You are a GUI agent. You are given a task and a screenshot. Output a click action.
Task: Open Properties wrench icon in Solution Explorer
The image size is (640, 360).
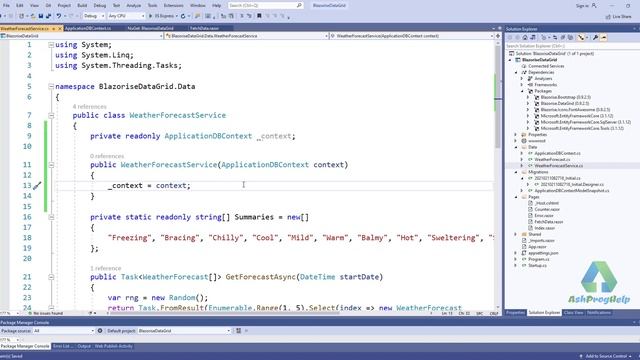(x=596, y=38)
